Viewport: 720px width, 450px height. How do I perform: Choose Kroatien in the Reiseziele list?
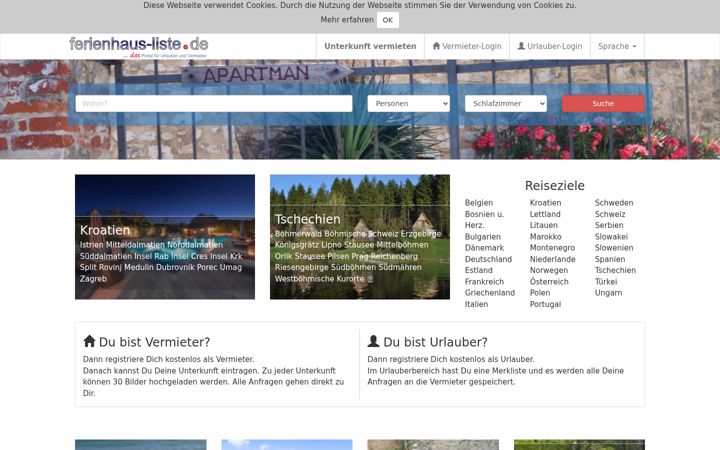546,203
